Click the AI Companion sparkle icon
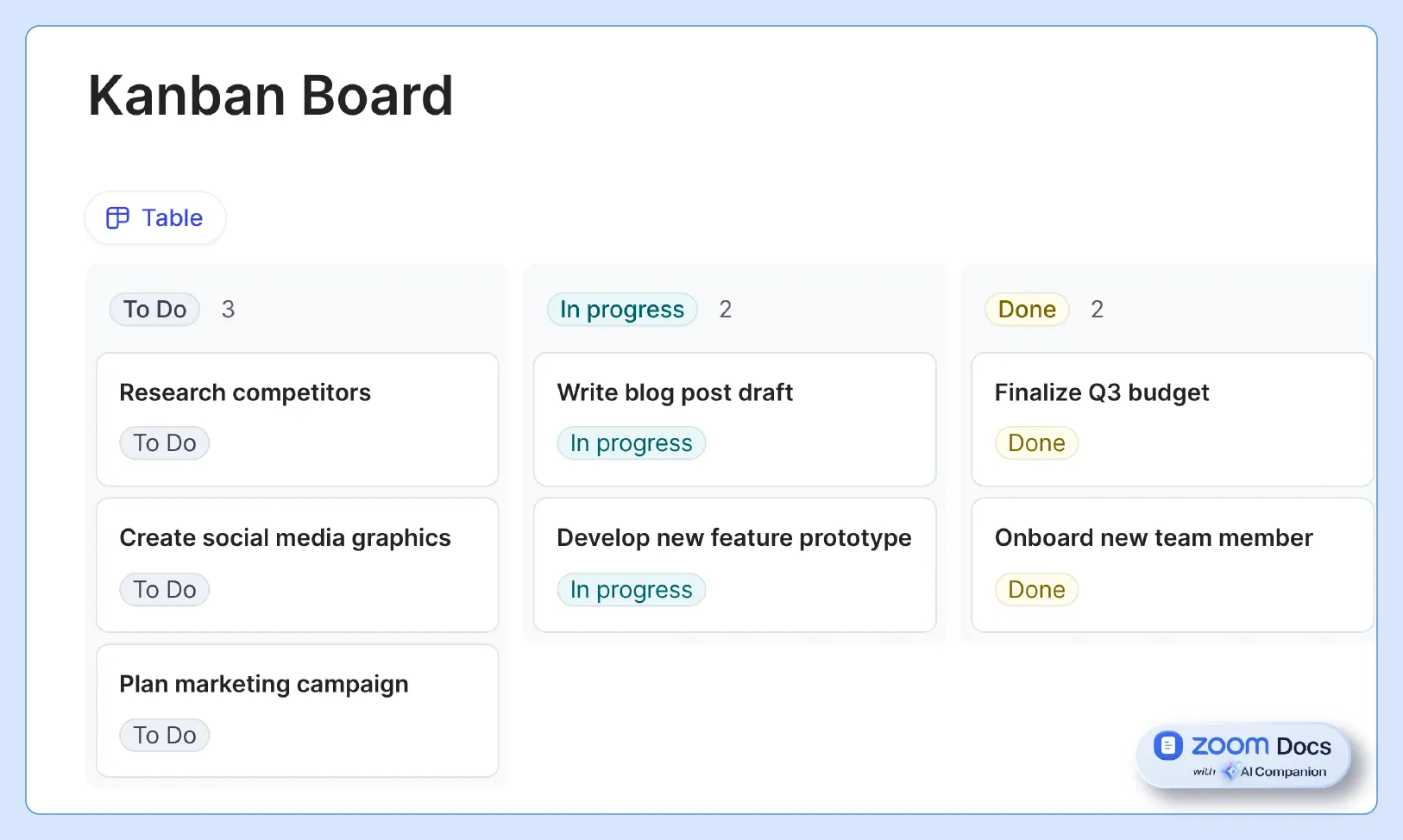Screen dimensions: 1403x840 [1231, 772]
